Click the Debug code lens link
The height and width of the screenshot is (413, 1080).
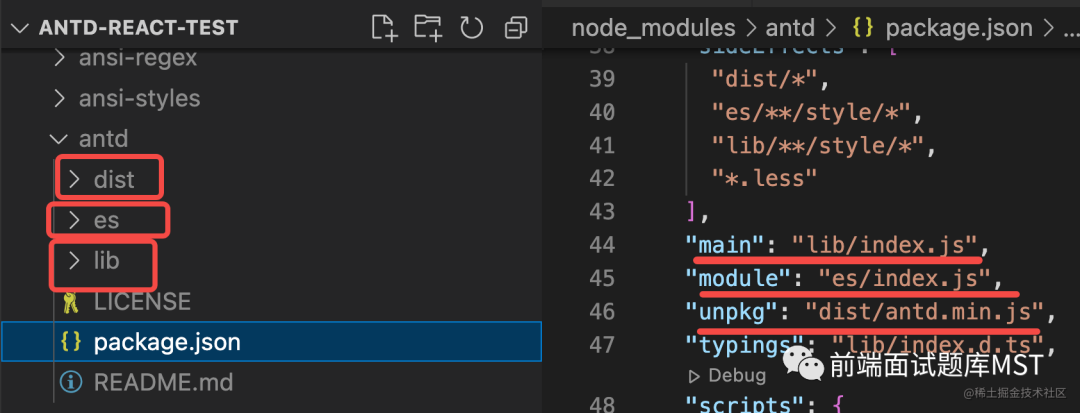tap(736, 375)
